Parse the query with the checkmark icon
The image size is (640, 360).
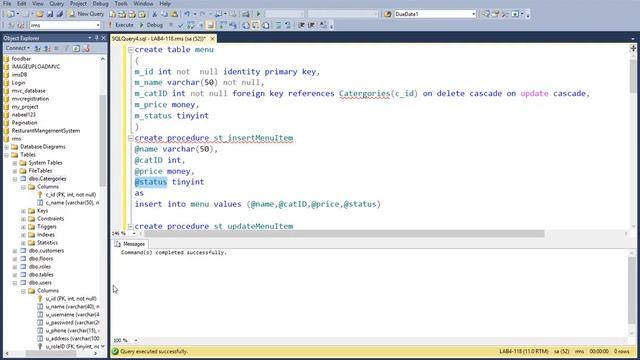tap(180, 25)
